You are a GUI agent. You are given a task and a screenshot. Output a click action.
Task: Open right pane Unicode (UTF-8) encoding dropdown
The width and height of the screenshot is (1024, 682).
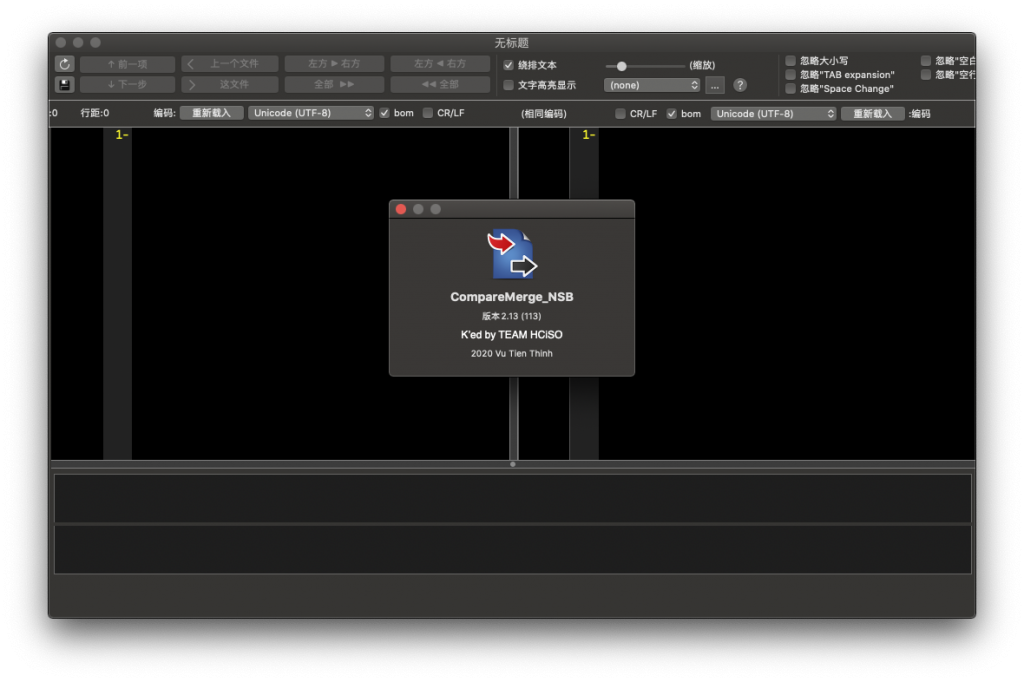pos(773,114)
